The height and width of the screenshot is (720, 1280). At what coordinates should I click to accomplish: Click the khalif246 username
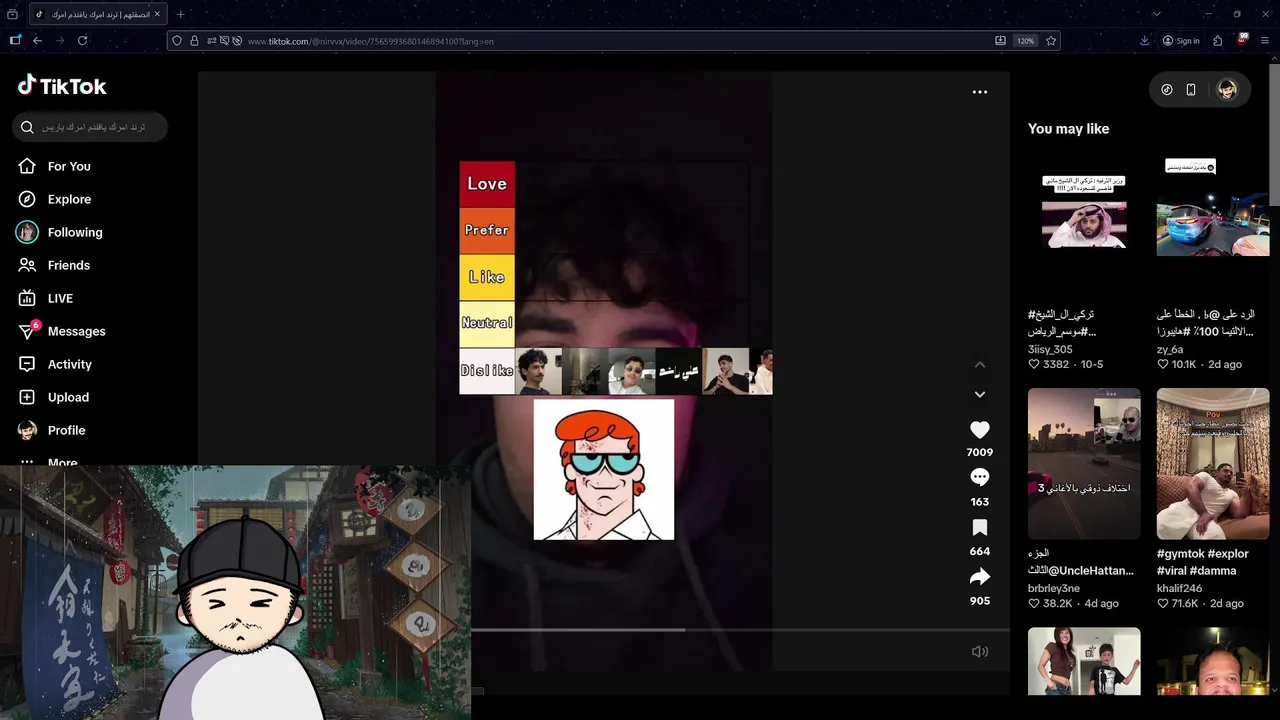(1179, 588)
